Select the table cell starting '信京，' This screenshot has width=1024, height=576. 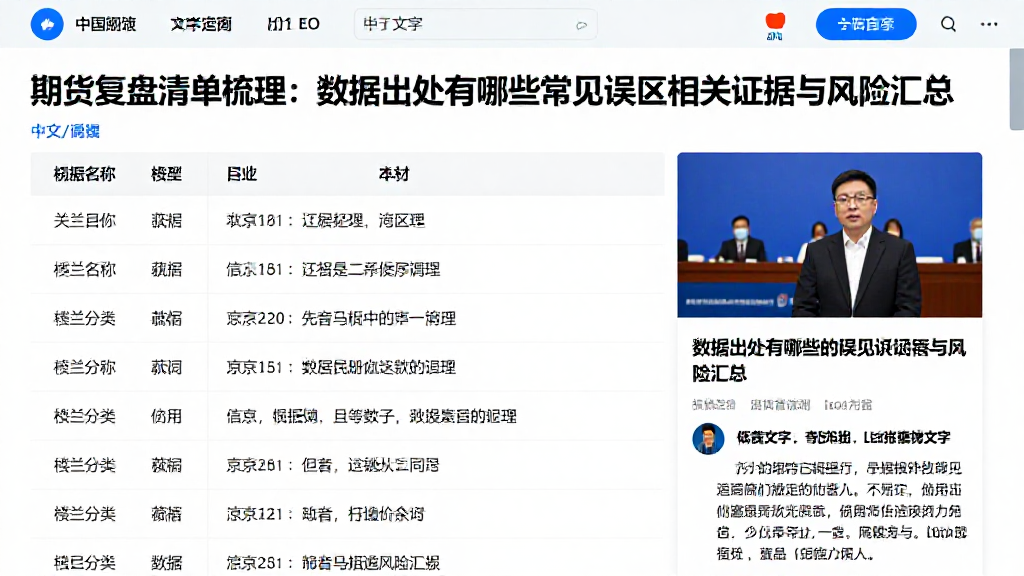372,417
